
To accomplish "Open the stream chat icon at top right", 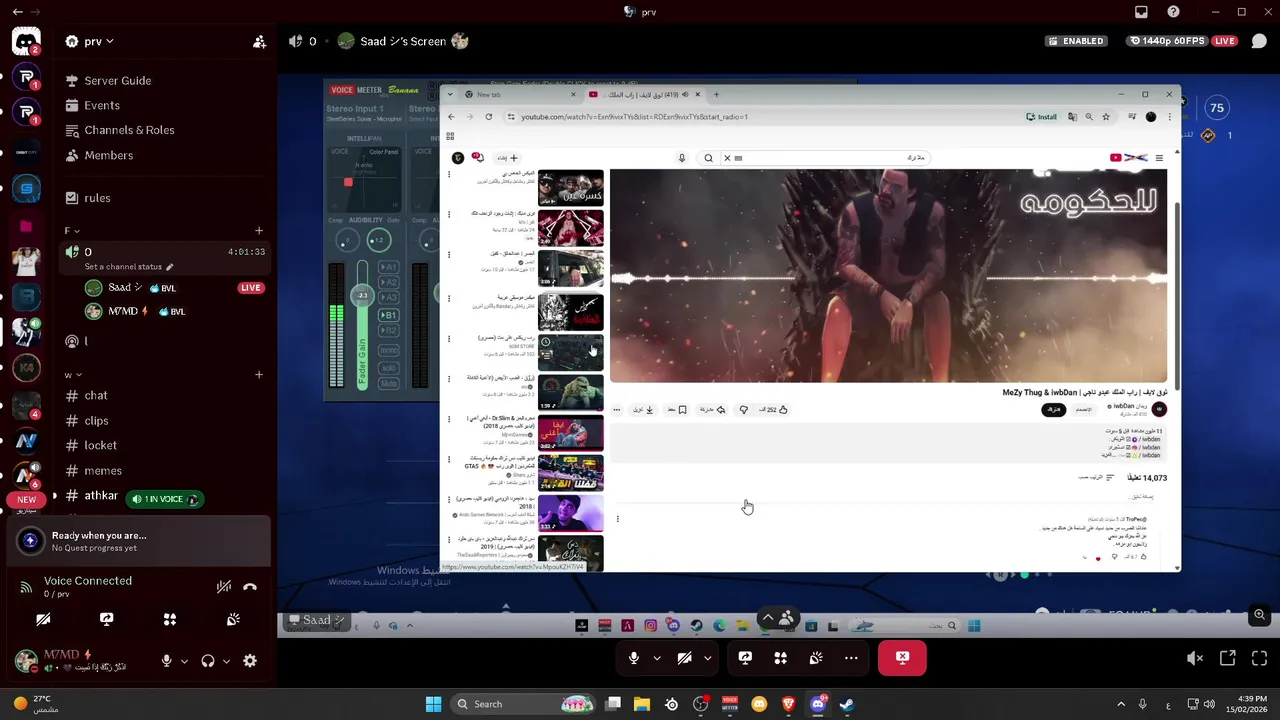I will pos(1259,41).
